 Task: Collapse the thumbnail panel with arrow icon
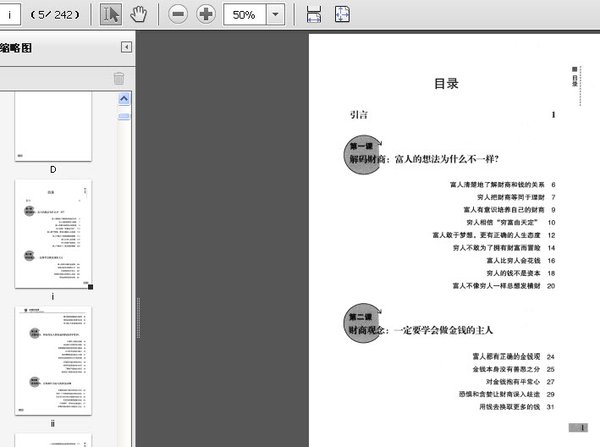point(126,47)
